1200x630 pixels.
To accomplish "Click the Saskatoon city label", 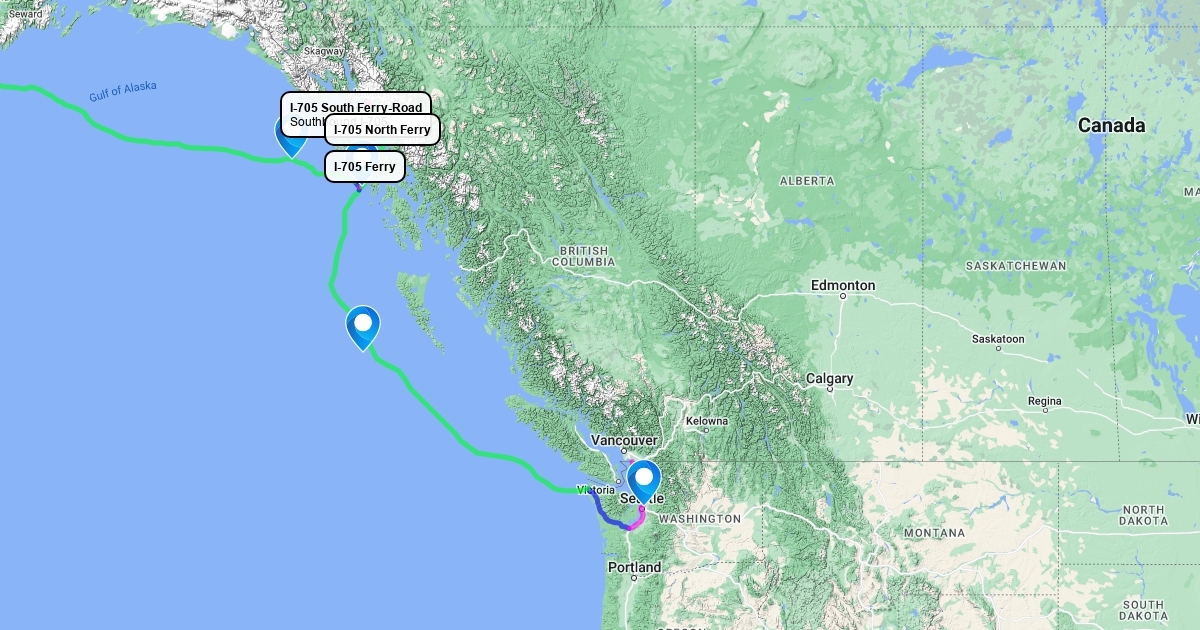I will 998,339.
